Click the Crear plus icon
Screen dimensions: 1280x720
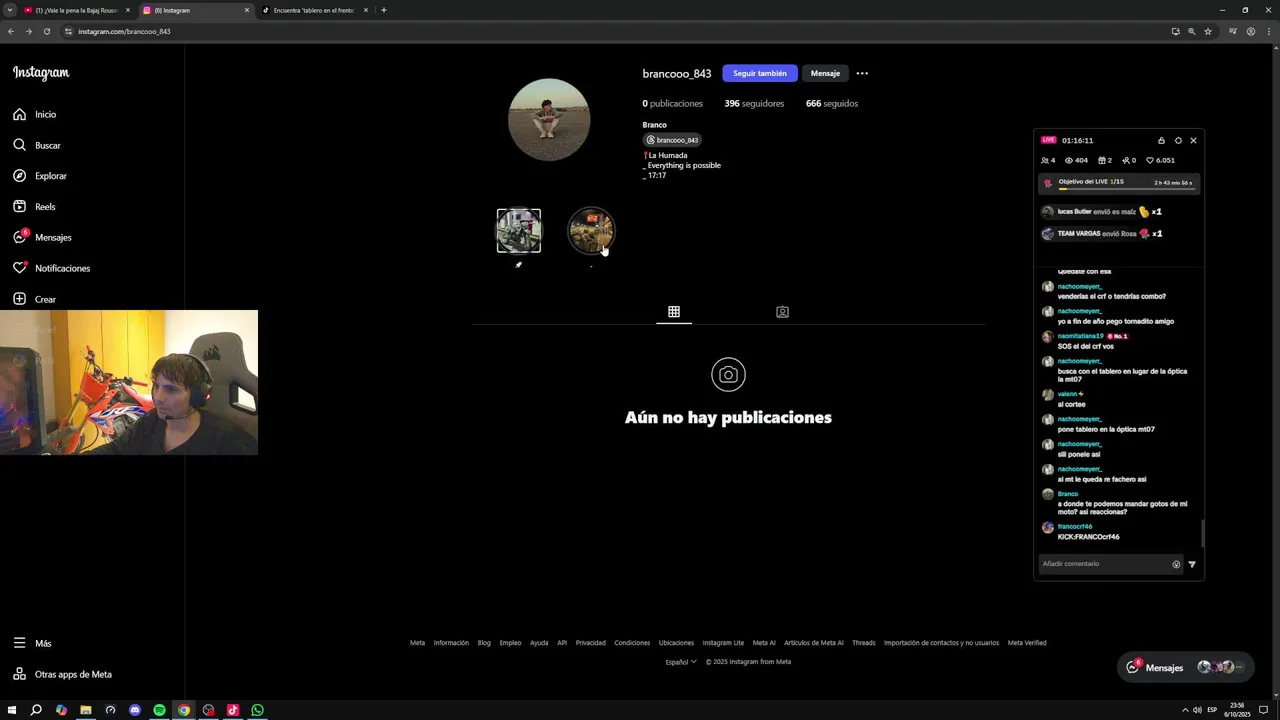click(19, 299)
